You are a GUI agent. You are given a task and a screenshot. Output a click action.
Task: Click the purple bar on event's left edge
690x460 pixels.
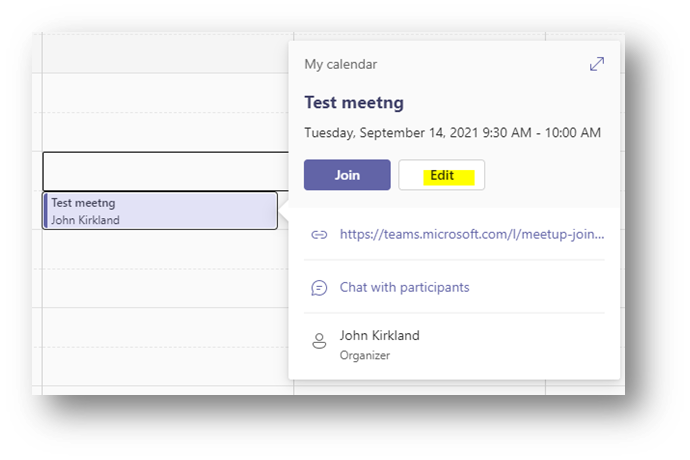[x=45, y=210]
